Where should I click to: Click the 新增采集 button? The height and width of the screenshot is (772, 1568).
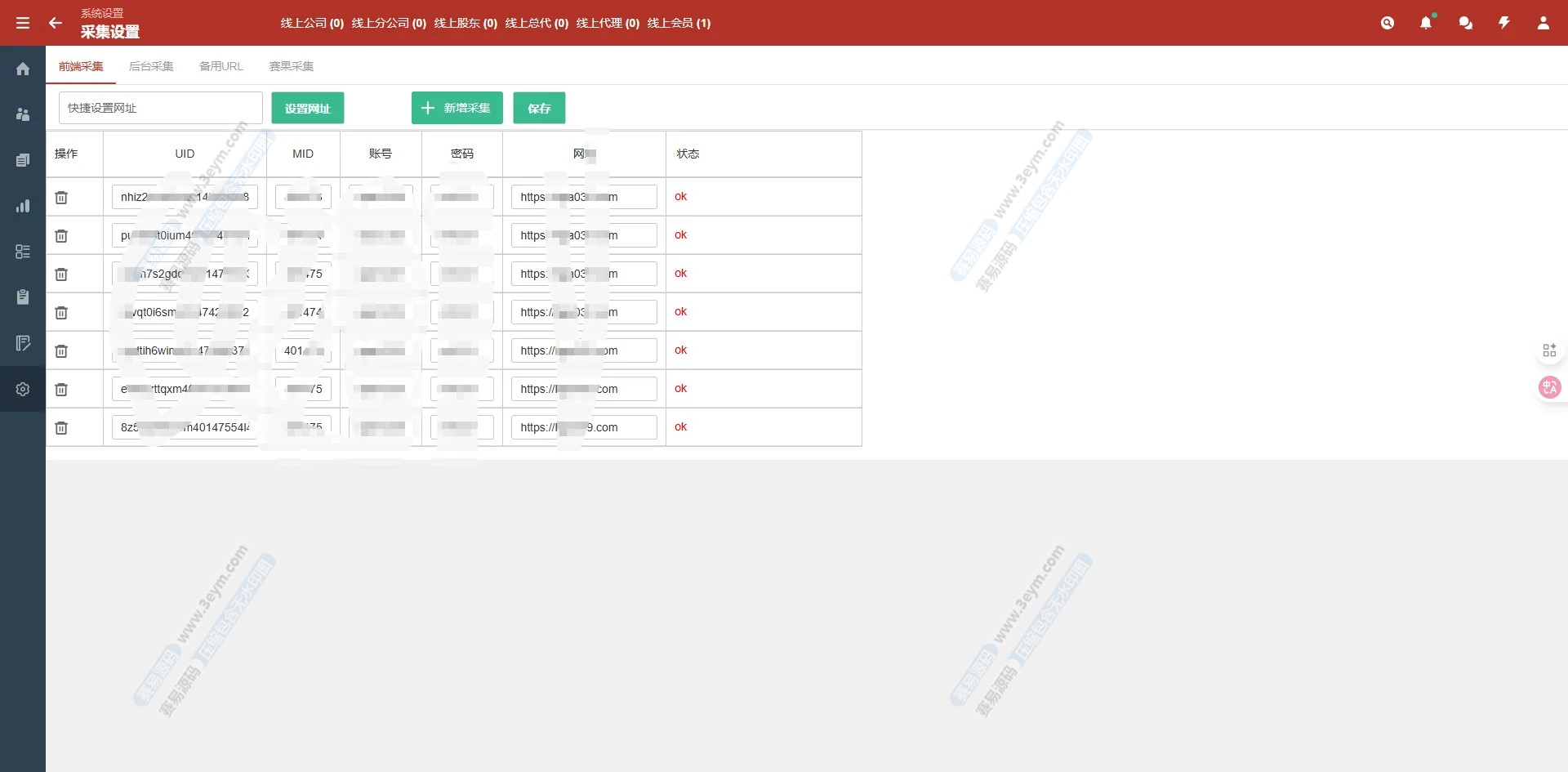457,108
